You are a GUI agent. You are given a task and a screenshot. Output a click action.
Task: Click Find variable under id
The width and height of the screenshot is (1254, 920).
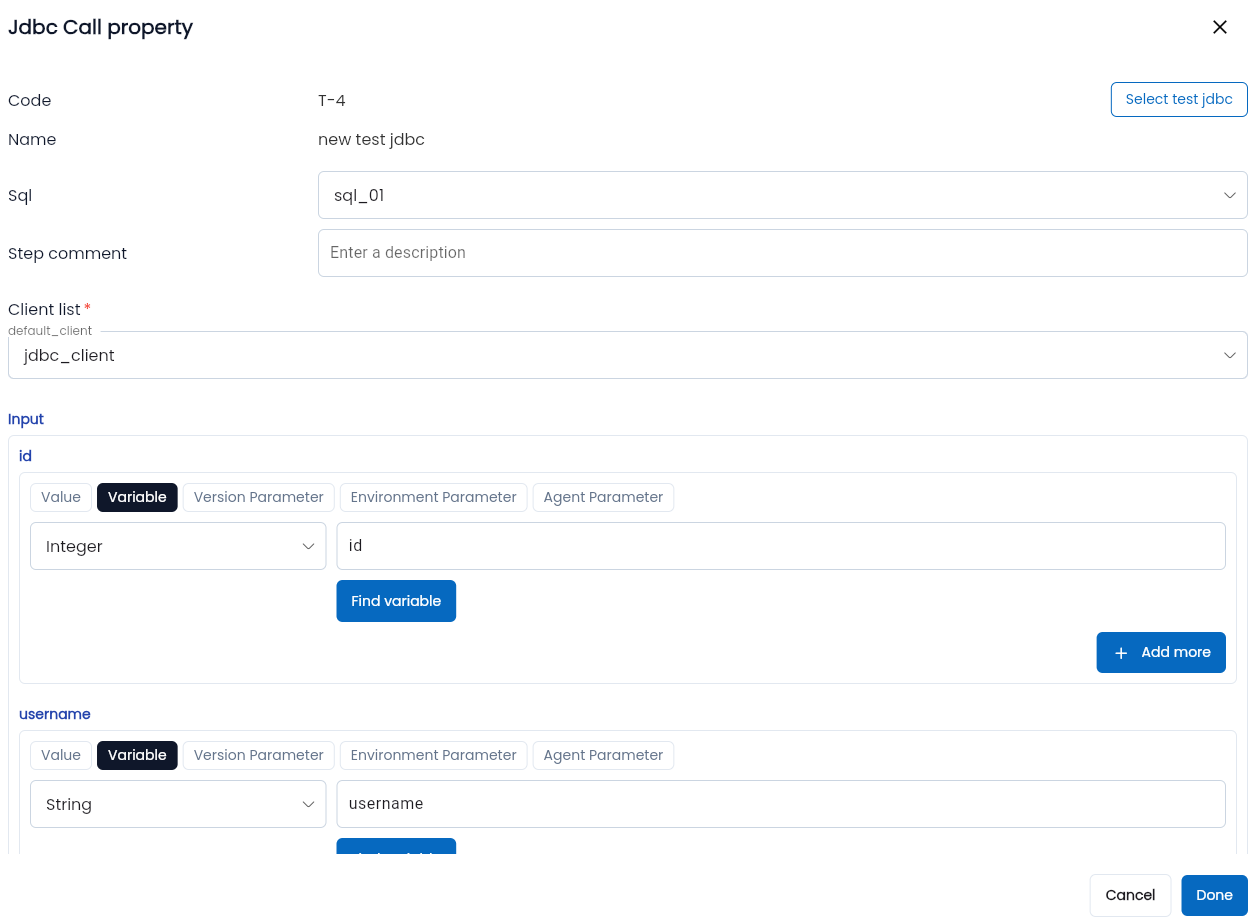(396, 601)
